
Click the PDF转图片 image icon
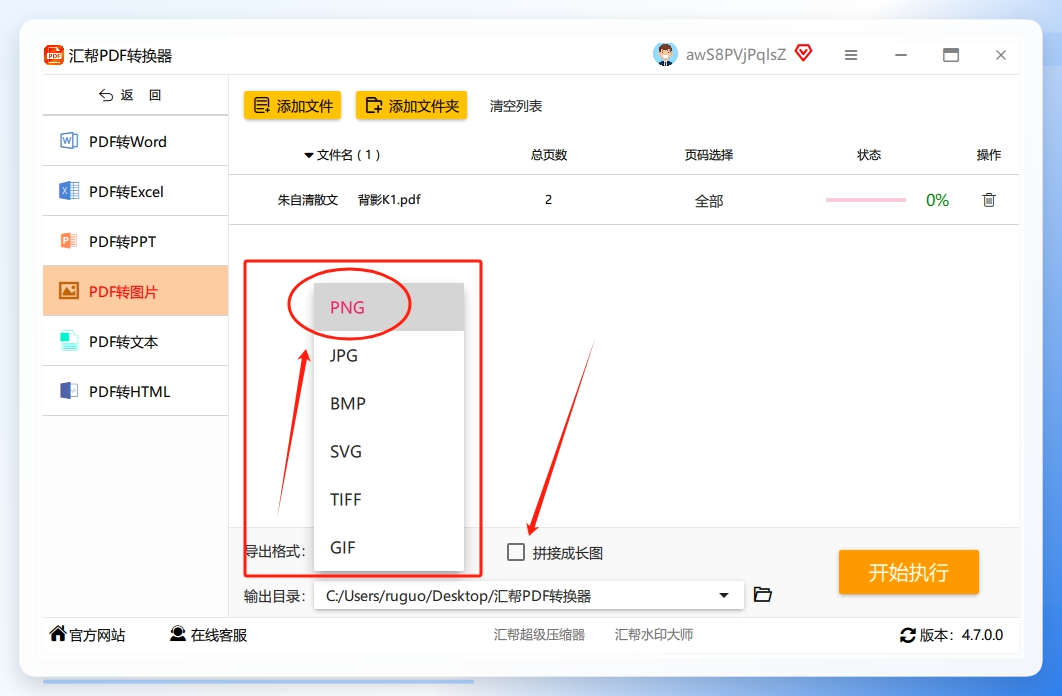point(68,290)
